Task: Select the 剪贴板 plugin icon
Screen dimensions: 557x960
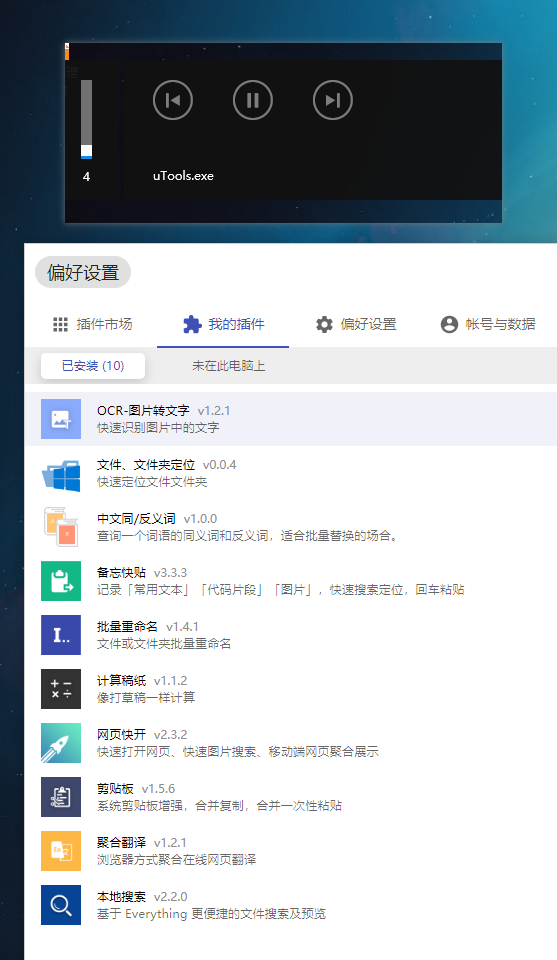Action: [x=61, y=797]
